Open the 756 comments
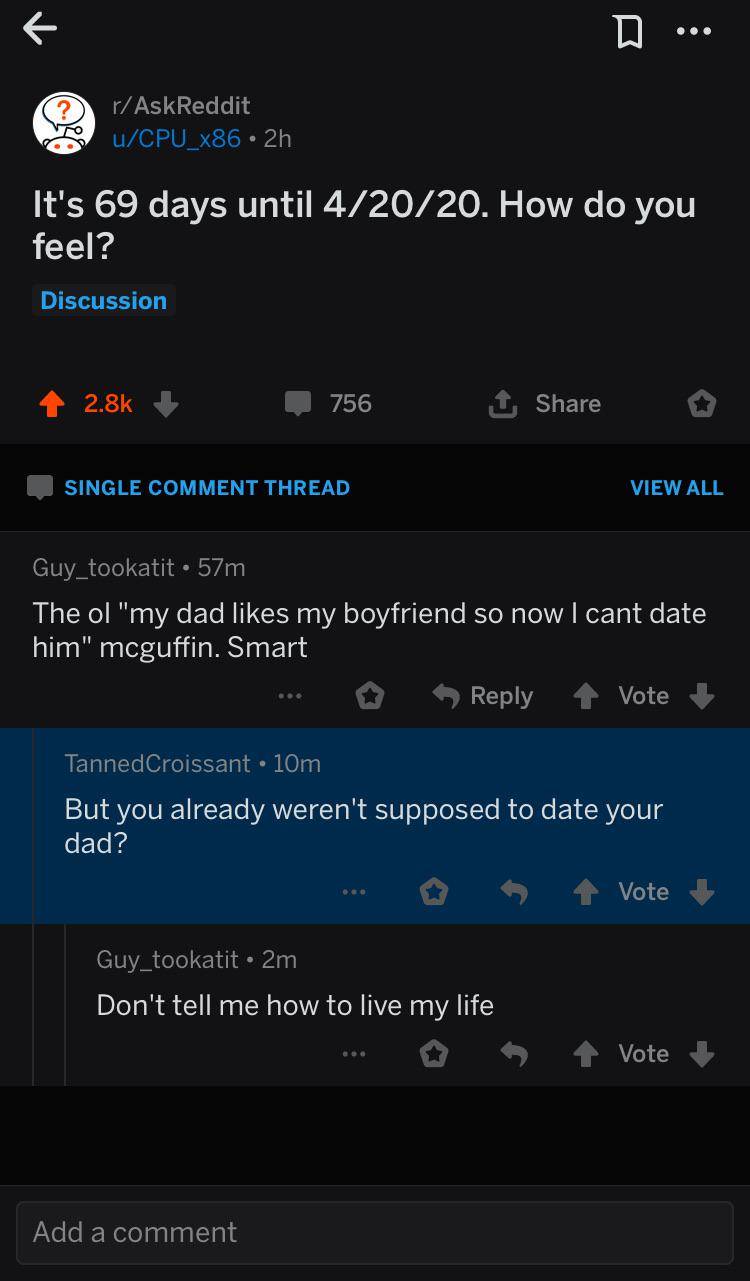750x1281 pixels. click(328, 404)
